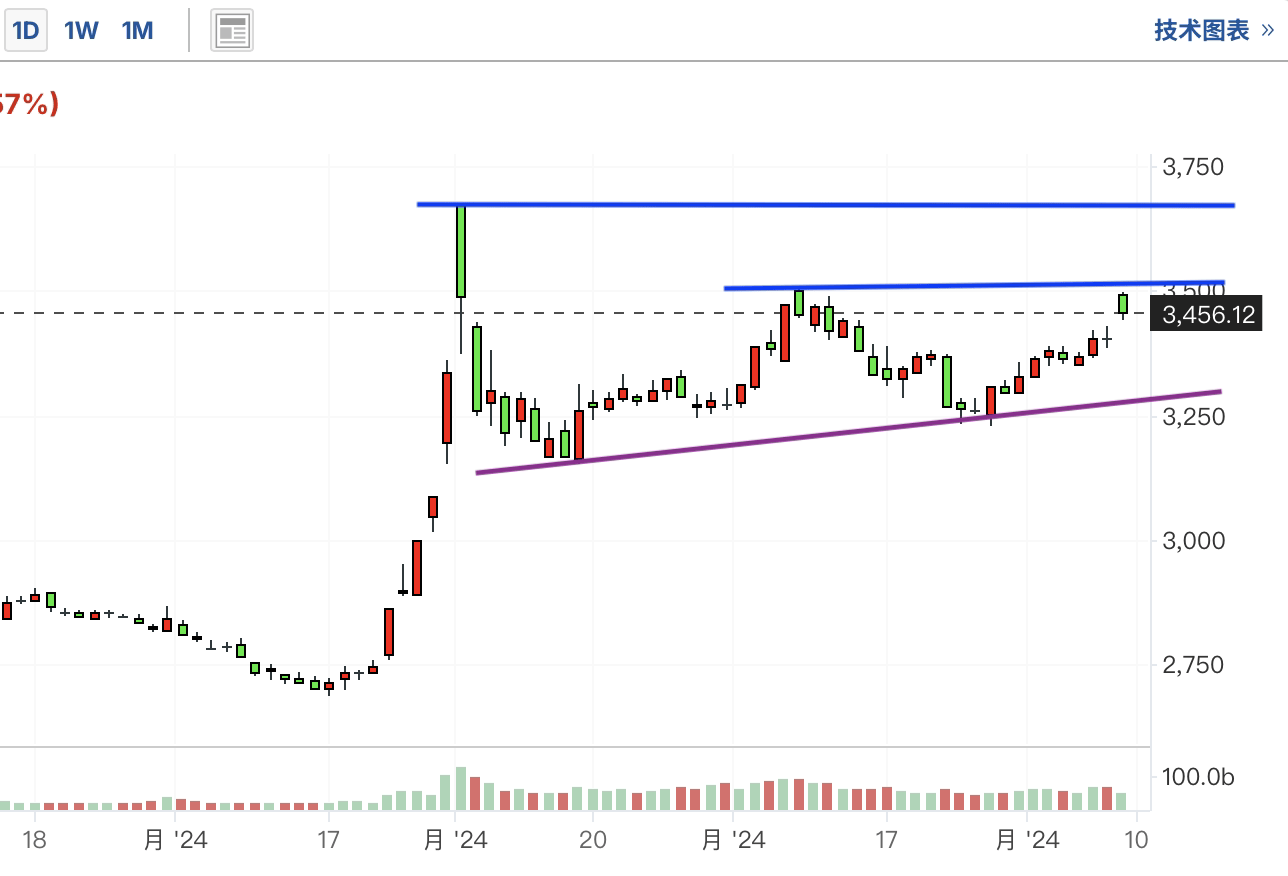
Task: Click the 10 date axis label
Action: 1136,839
